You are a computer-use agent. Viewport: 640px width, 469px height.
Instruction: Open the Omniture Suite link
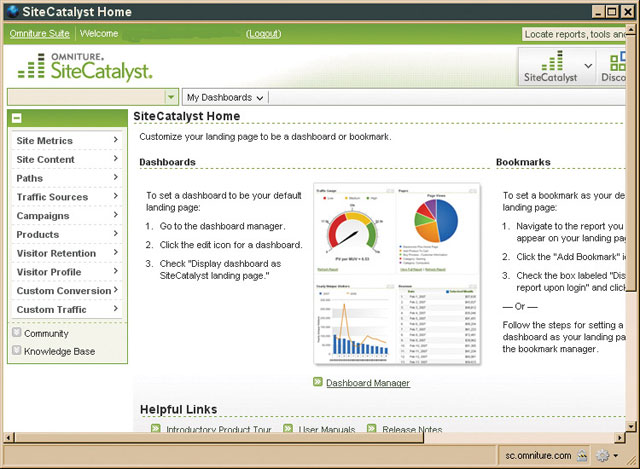tap(40, 33)
